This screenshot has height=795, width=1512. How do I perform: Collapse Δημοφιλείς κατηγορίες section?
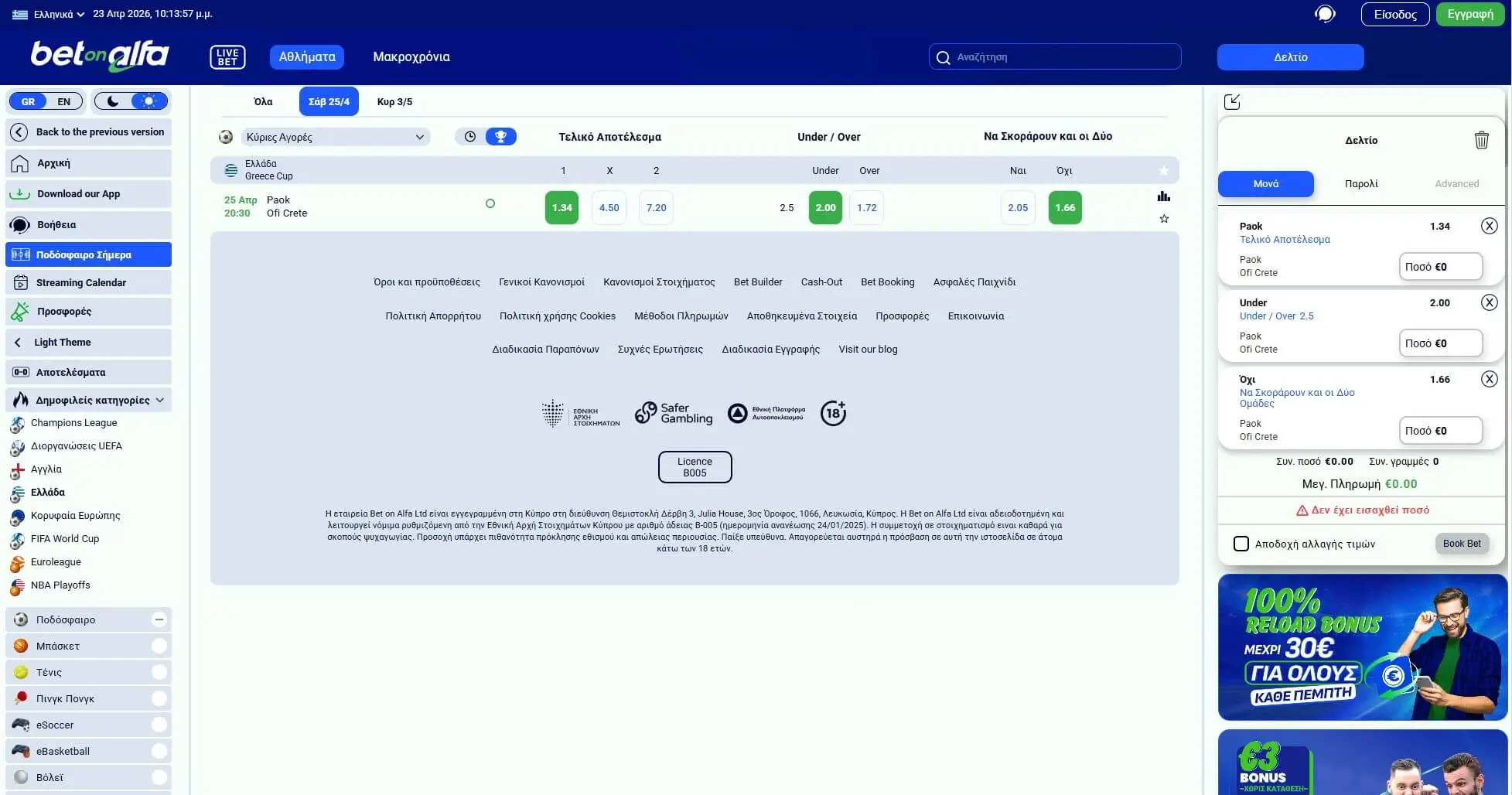[88, 400]
